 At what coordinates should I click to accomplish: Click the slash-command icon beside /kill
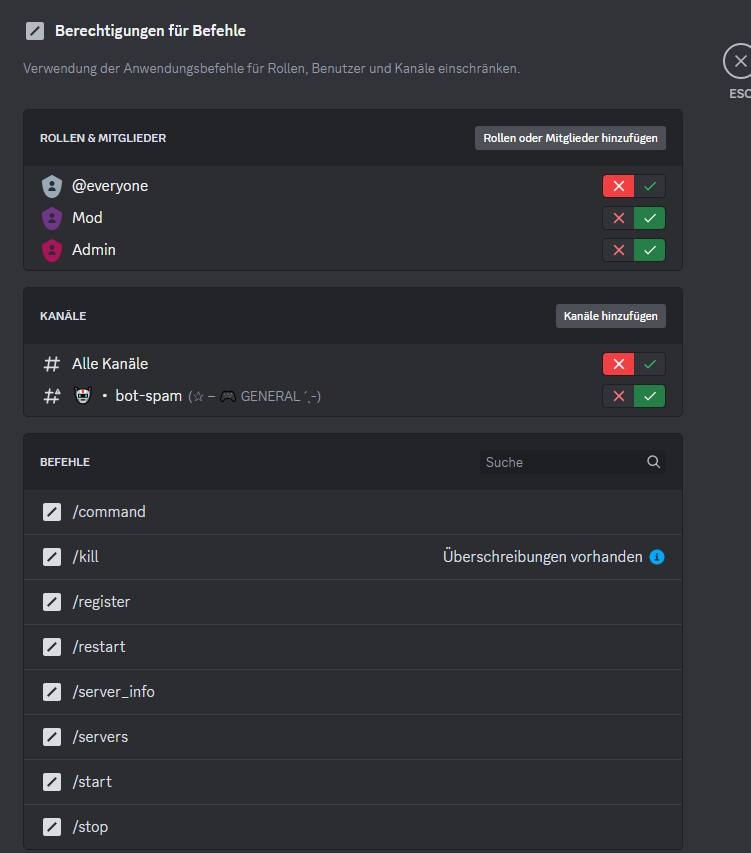click(x=51, y=557)
